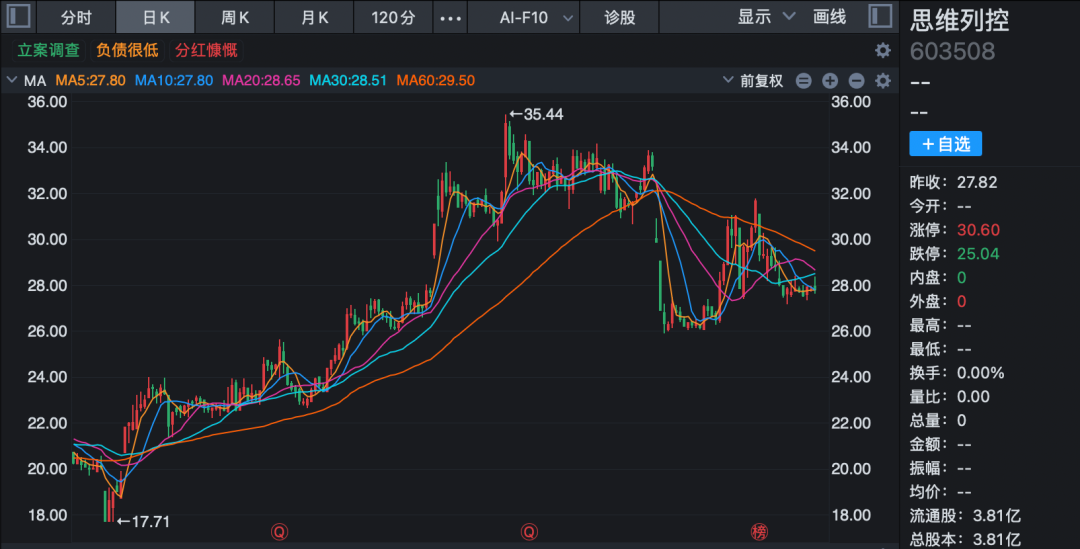Open MA indicator settings gear
The width and height of the screenshot is (1080, 549).
click(882, 81)
